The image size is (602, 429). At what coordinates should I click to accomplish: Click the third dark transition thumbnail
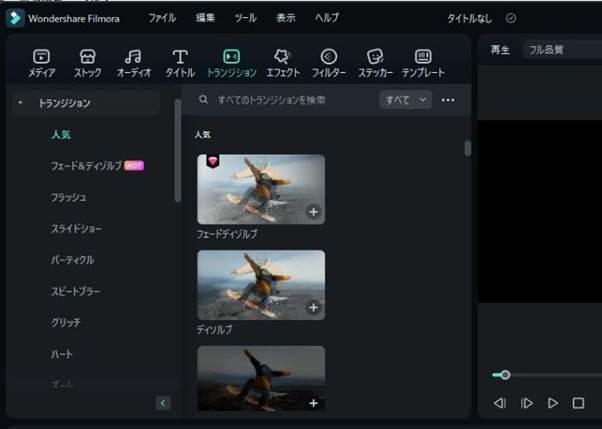click(261, 379)
